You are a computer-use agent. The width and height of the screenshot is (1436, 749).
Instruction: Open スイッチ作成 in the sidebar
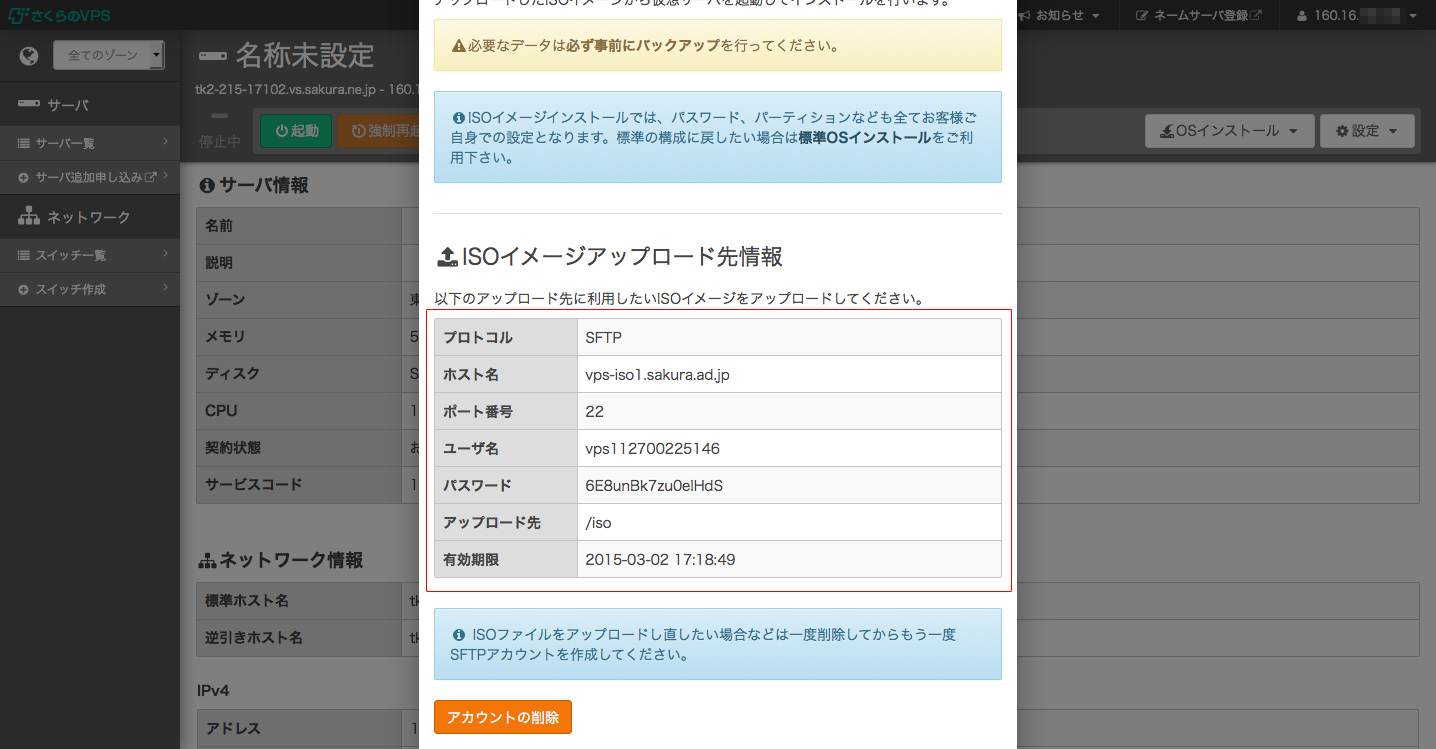[90, 289]
